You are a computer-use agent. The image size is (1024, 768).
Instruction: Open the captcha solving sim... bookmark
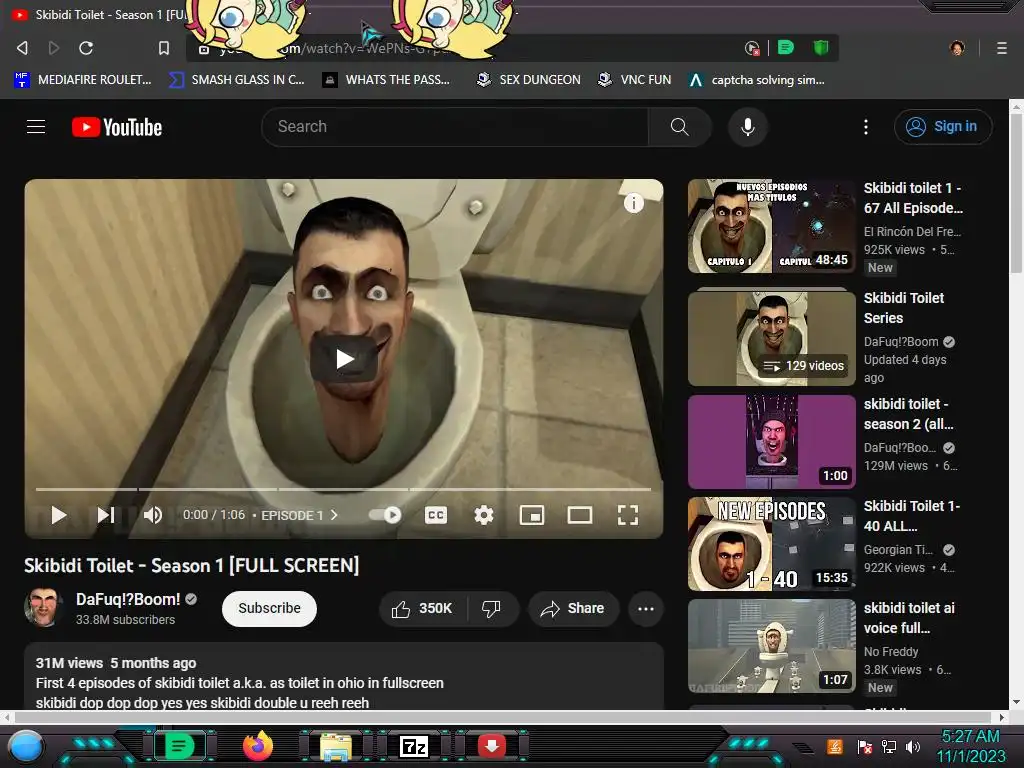[757, 80]
